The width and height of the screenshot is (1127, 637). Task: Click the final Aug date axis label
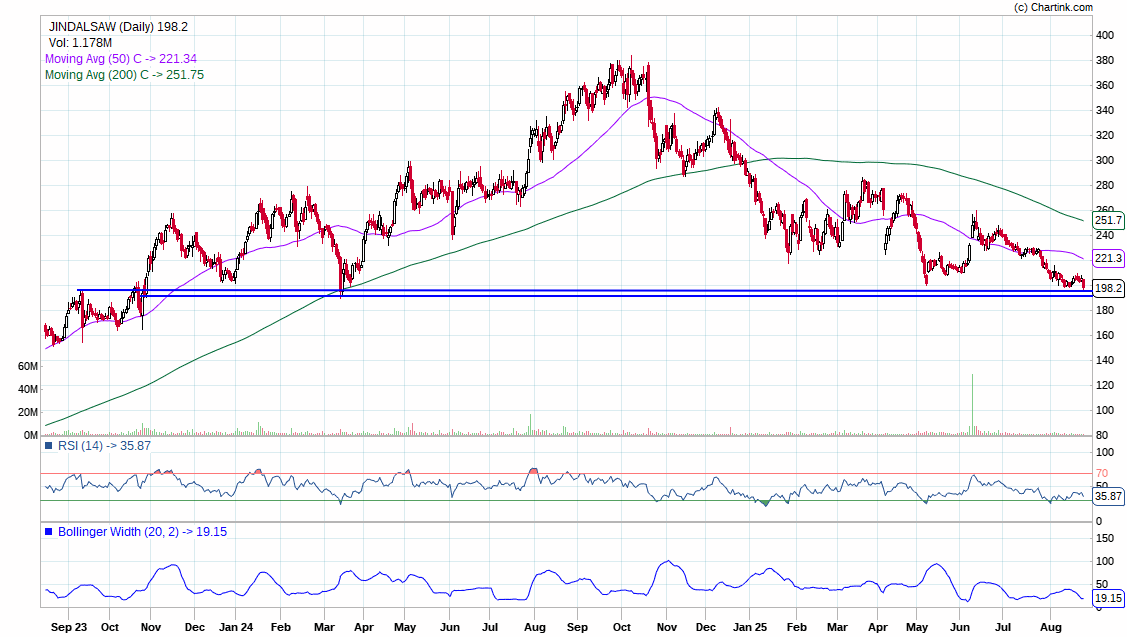tap(1051, 627)
